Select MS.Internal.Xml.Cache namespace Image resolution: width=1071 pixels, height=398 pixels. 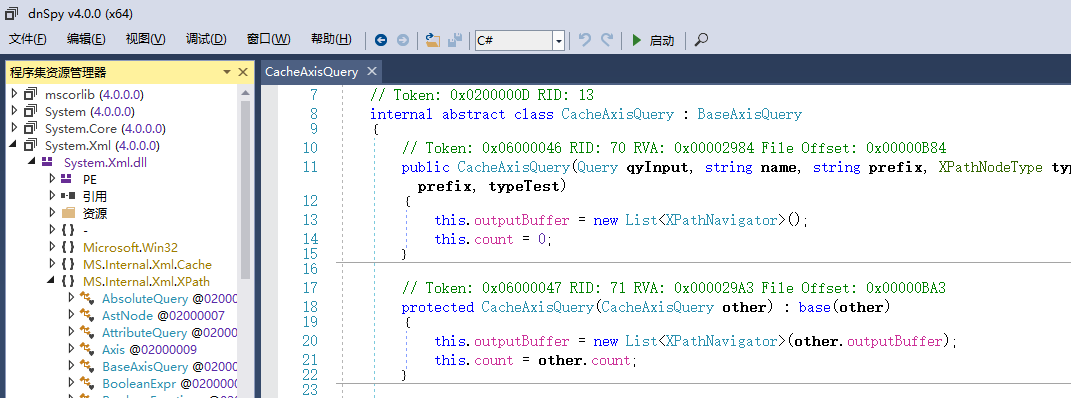click(147, 265)
